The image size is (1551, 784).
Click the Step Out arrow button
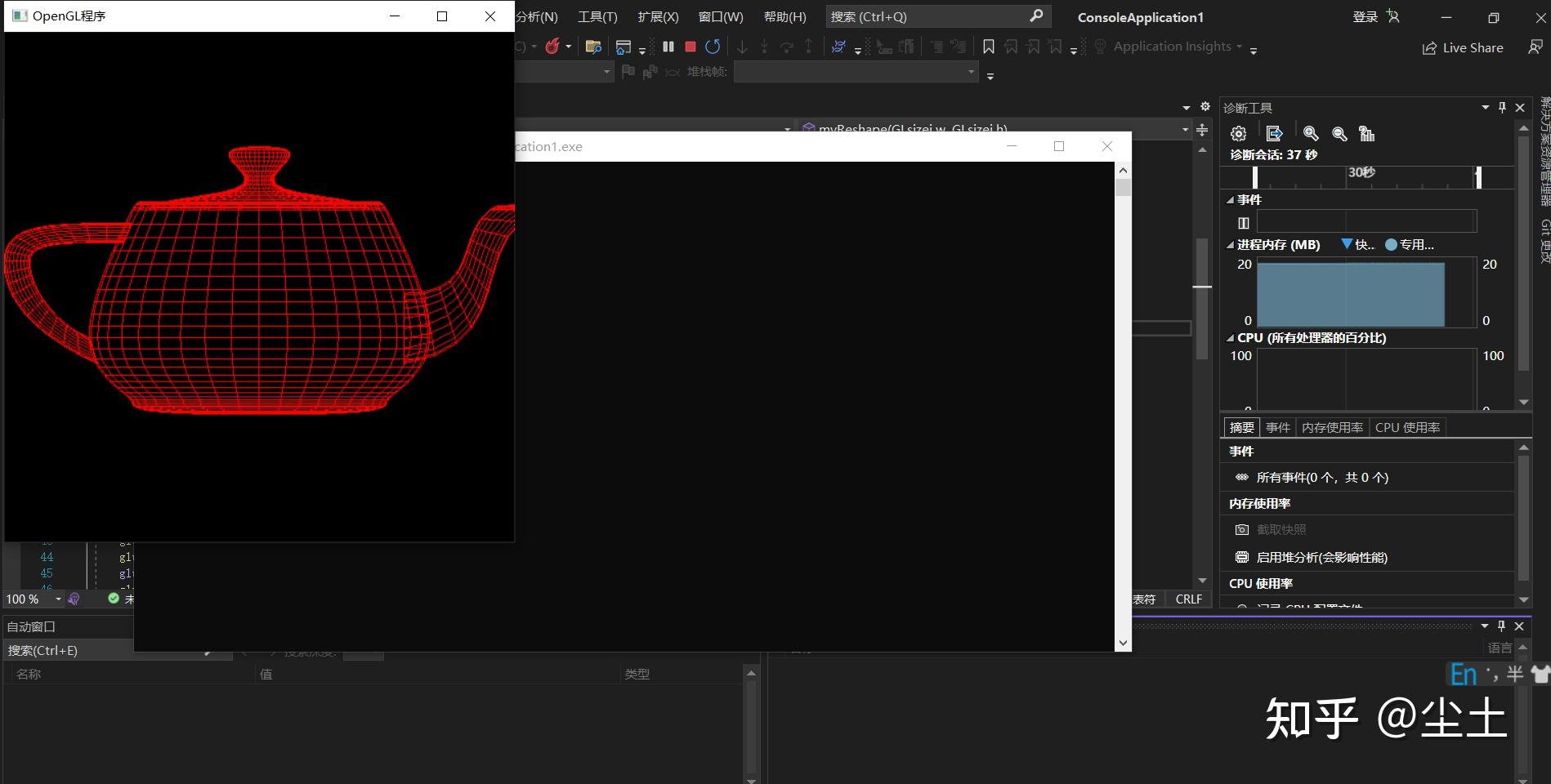point(808,47)
